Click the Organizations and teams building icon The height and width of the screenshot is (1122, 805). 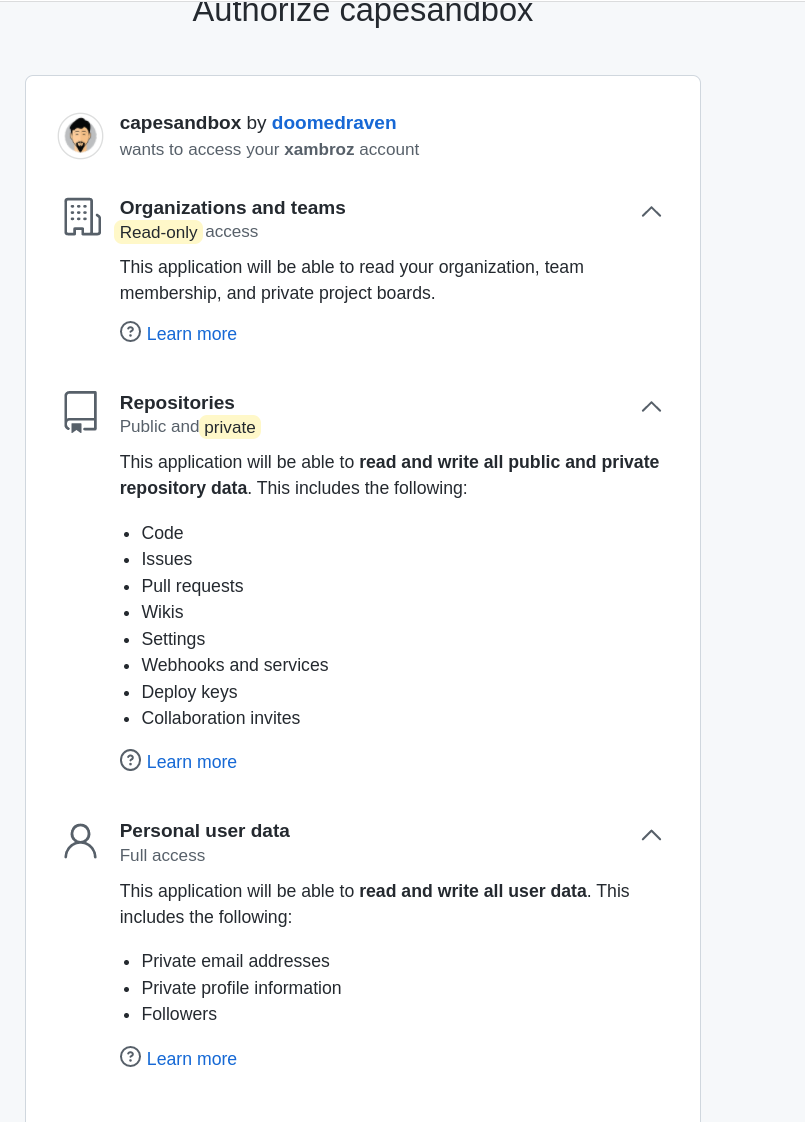[x=81, y=216]
